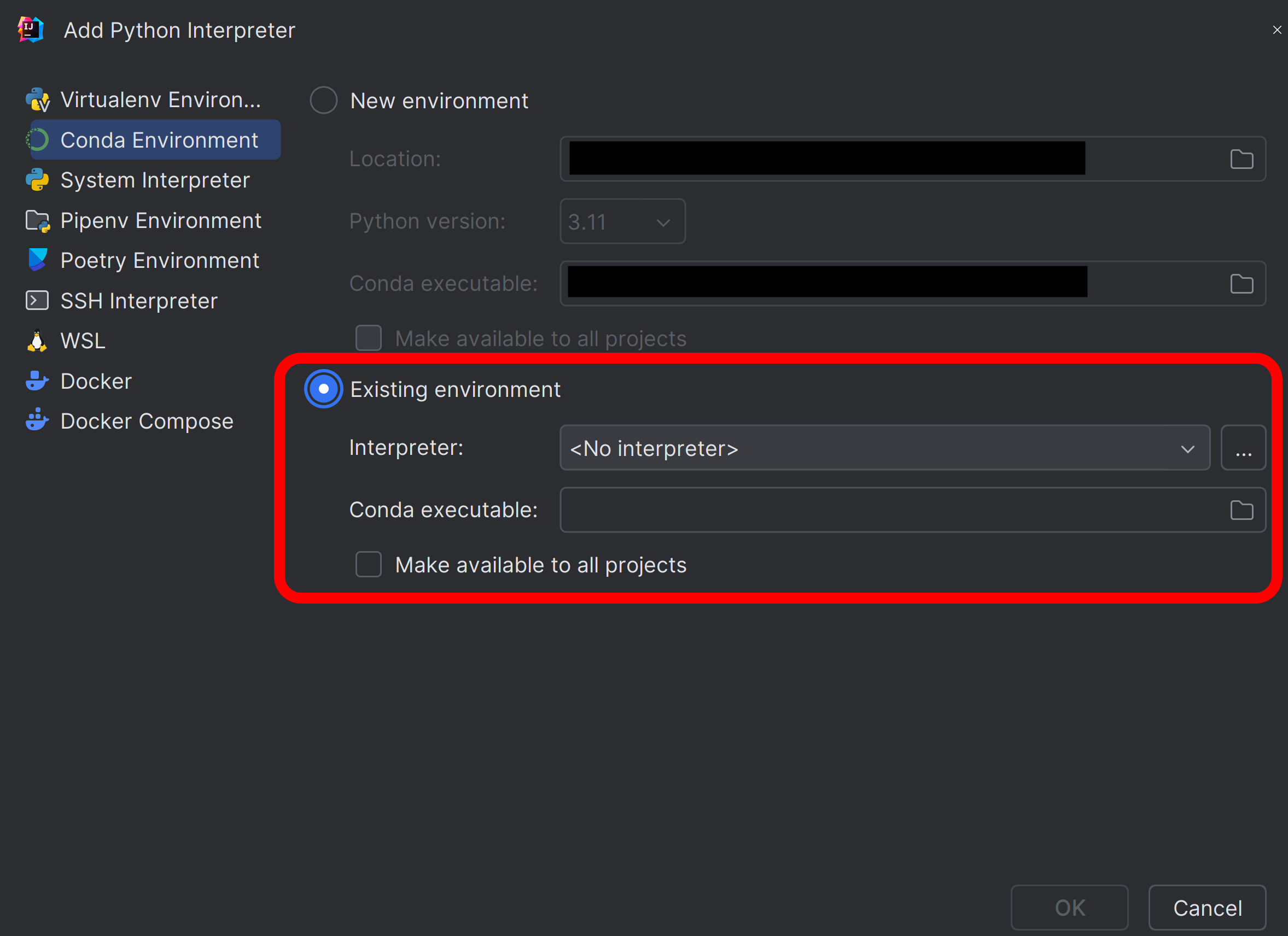1288x936 pixels.
Task: Select the Pipenv Environment folder icon
Action: (38, 220)
